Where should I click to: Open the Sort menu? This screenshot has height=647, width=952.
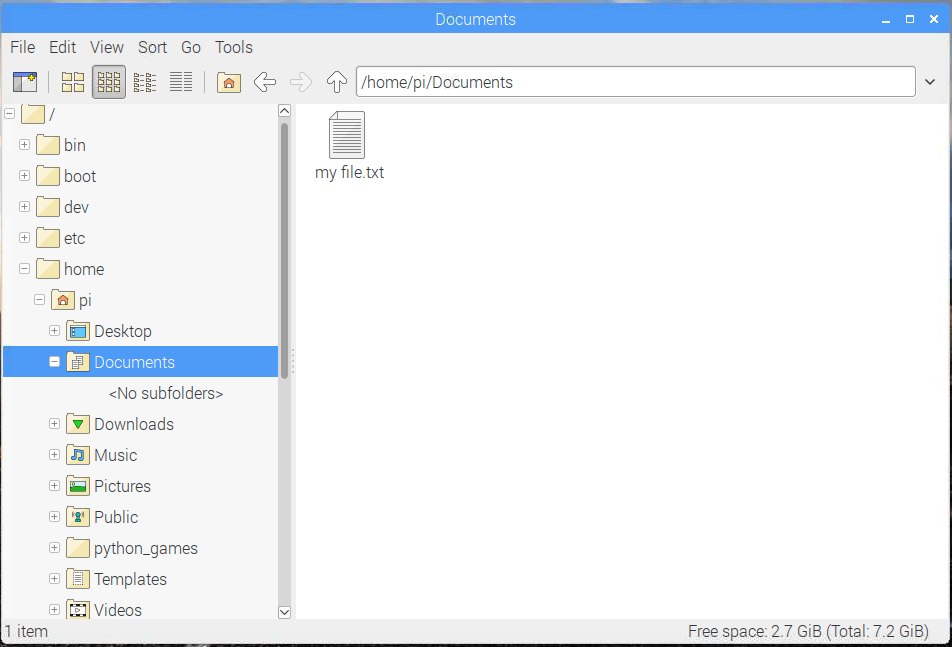[152, 47]
